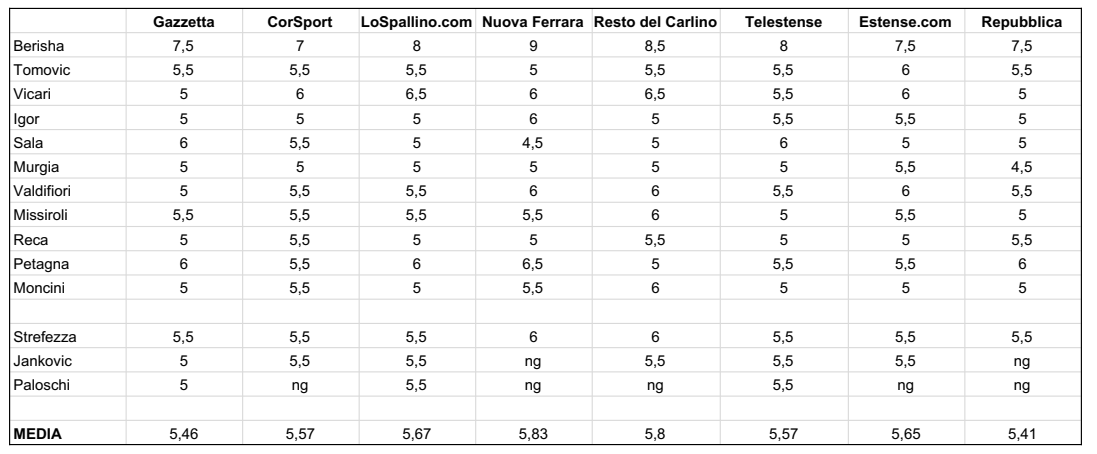Select Petagna's Nuova Ferrara rating 6,5
This screenshot has width=1097, height=454.
533,264
